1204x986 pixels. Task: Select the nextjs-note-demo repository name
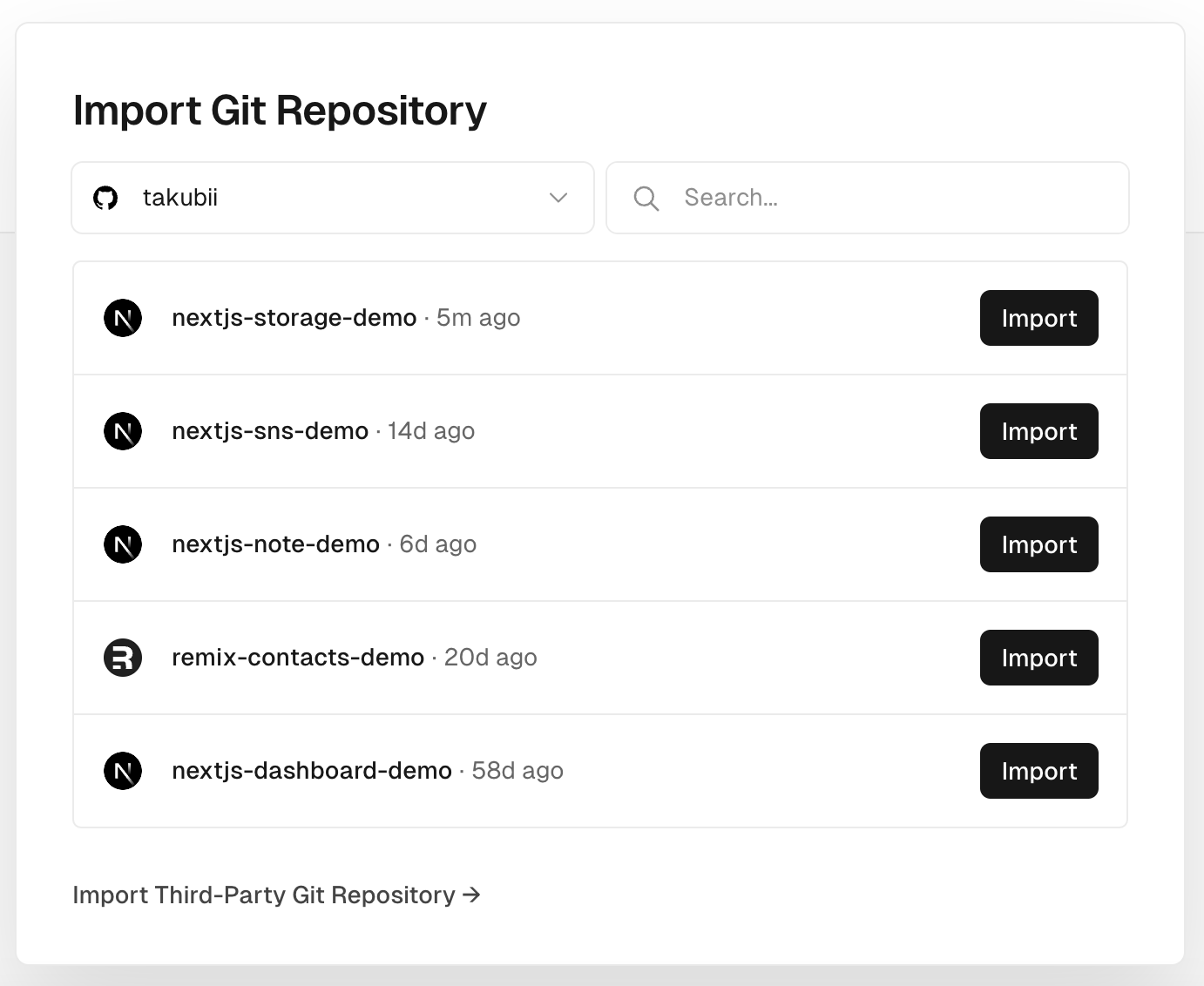[x=275, y=544]
